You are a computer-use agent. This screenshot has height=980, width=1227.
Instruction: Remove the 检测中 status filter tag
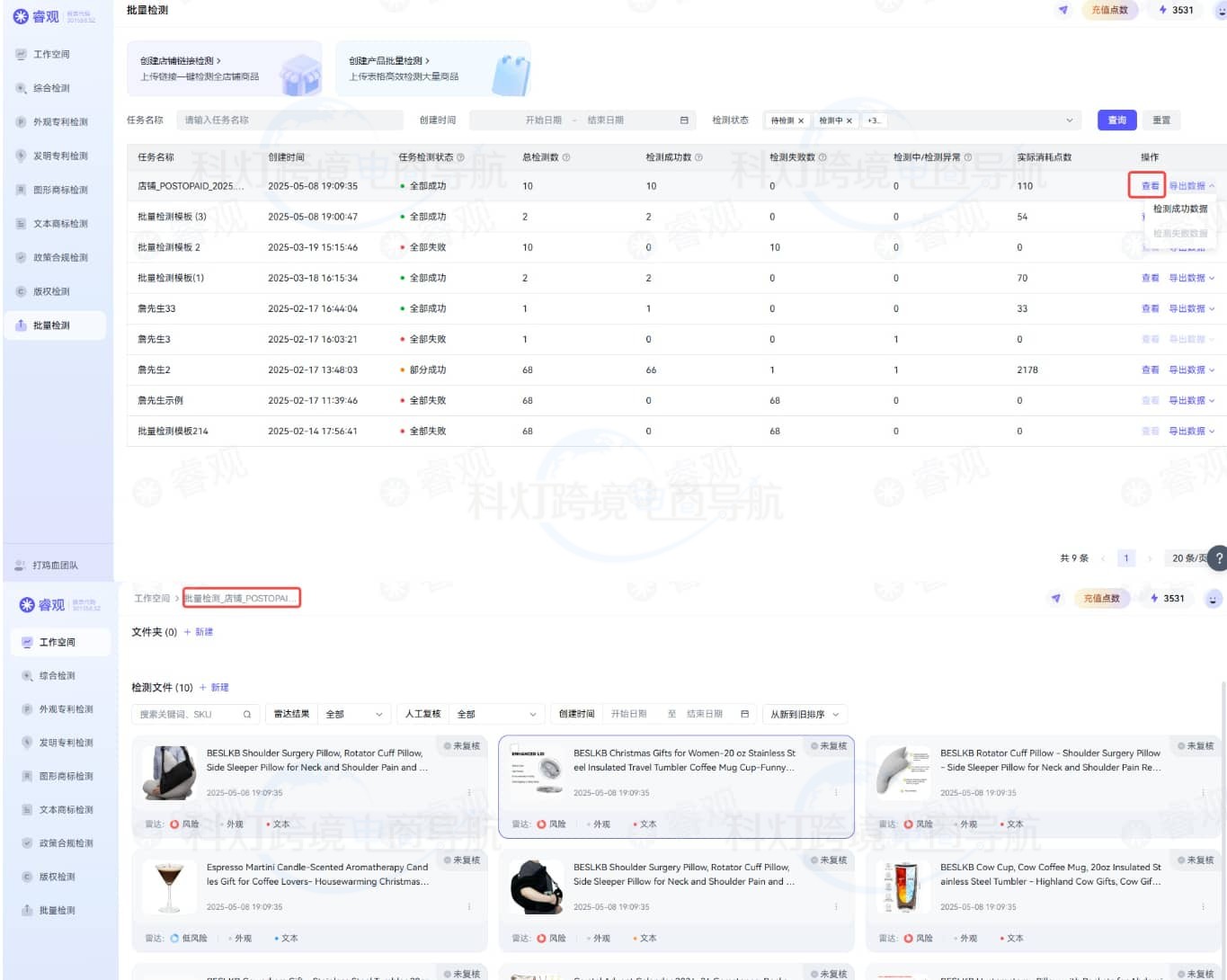(x=849, y=120)
